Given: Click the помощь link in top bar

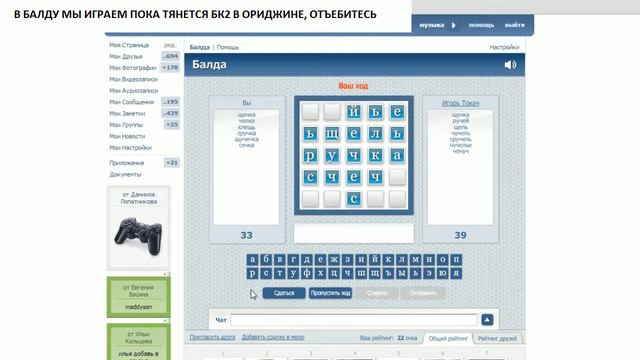Looking at the screenshot, I should click(x=481, y=25).
